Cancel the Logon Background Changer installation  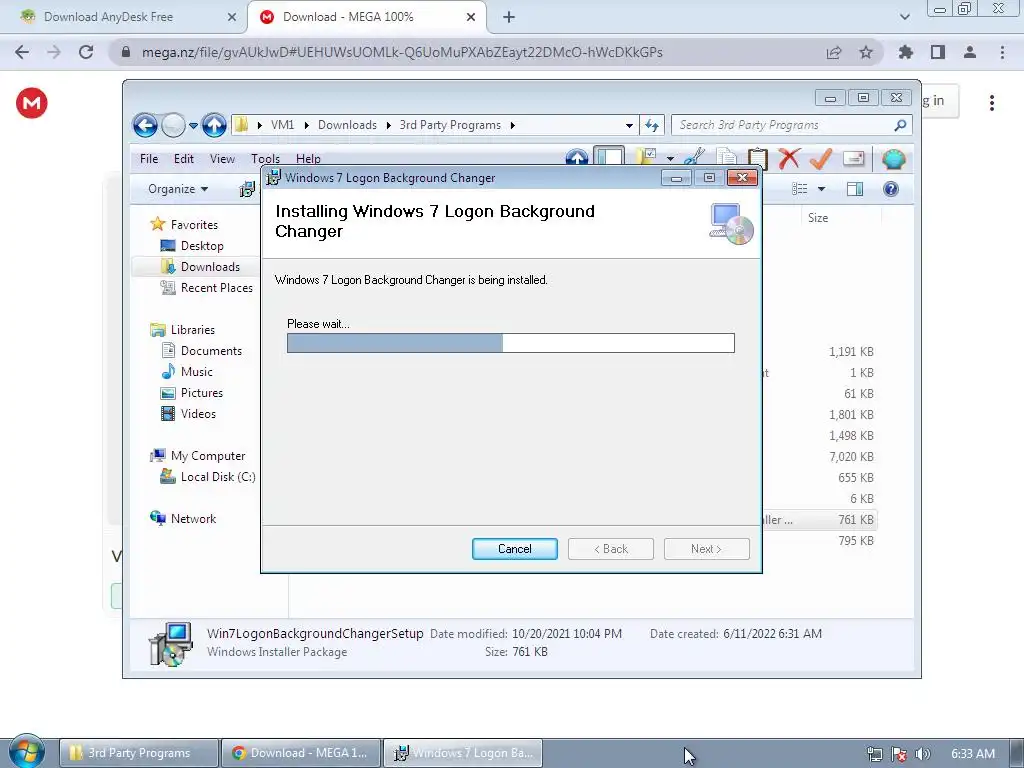click(515, 549)
